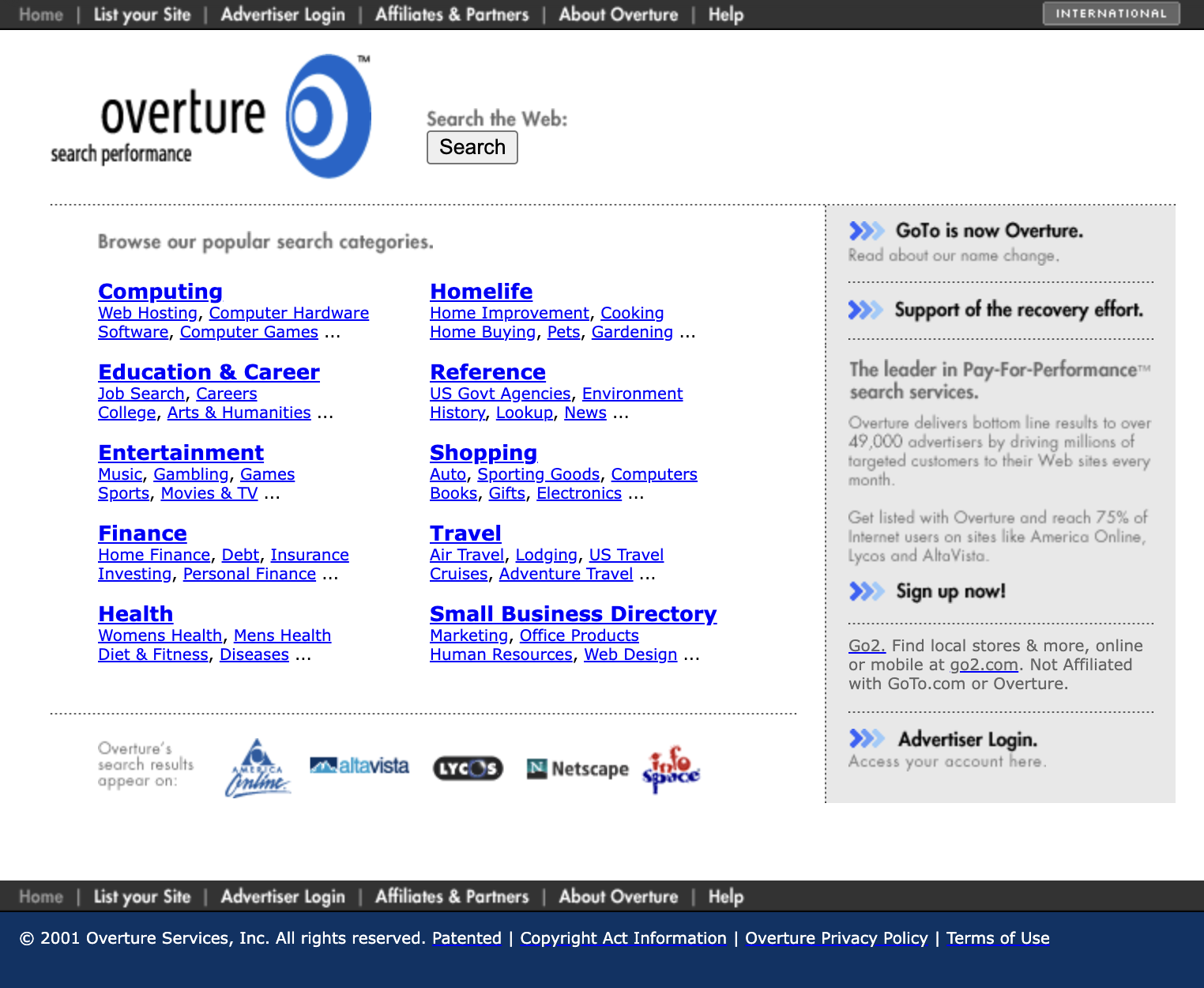Browse the Finance category
This screenshot has height=988, width=1204.
pyautogui.click(x=142, y=534)
